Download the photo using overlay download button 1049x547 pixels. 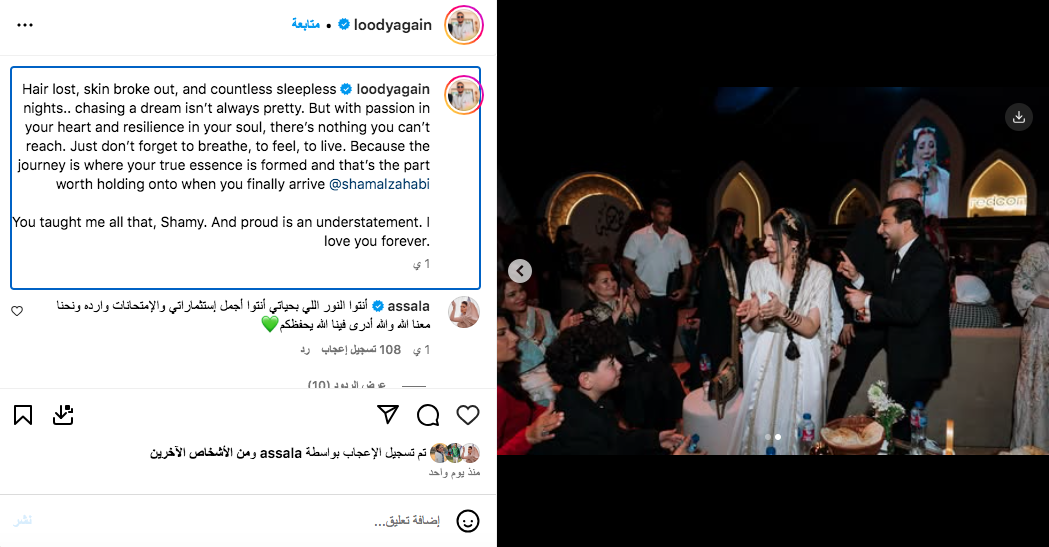click(x=1018, y=117)
